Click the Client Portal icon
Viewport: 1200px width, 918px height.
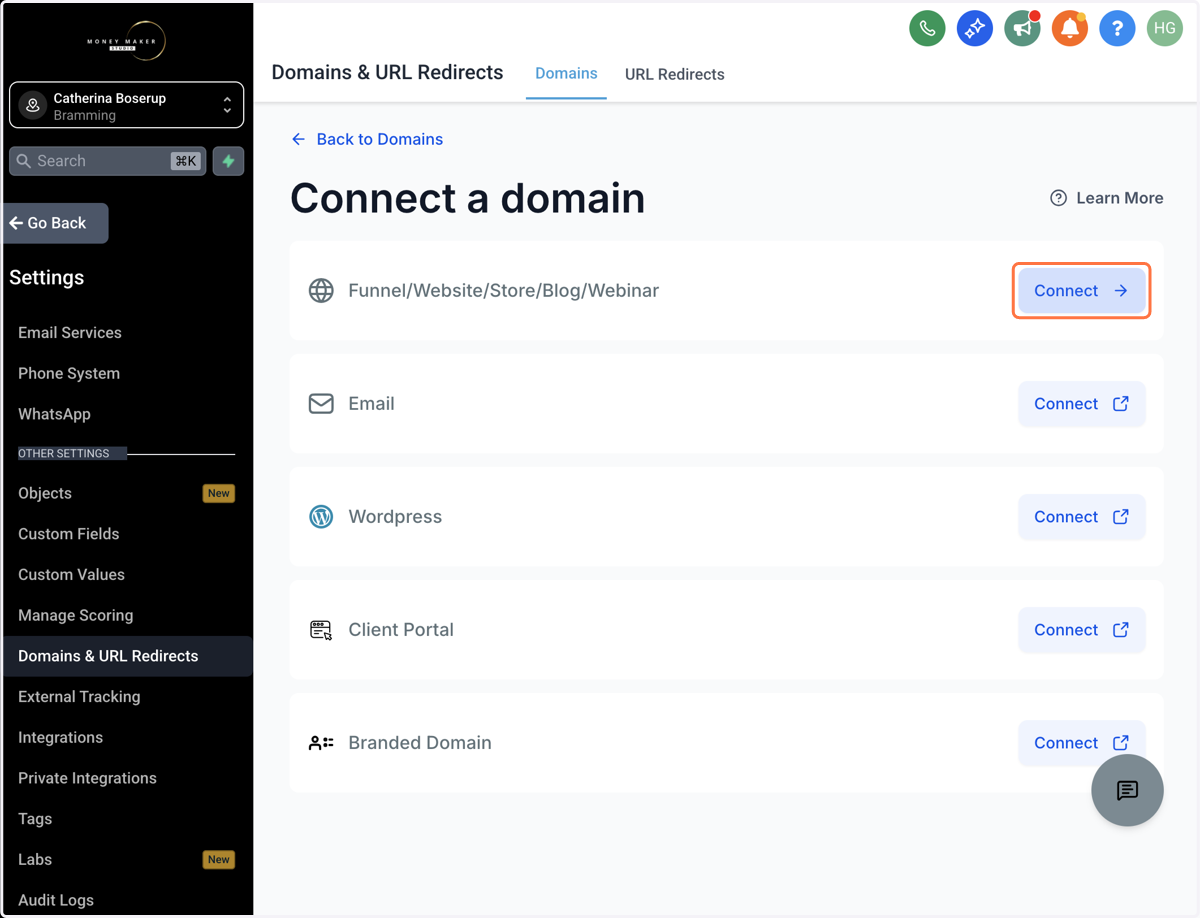[x=321, y=630]
